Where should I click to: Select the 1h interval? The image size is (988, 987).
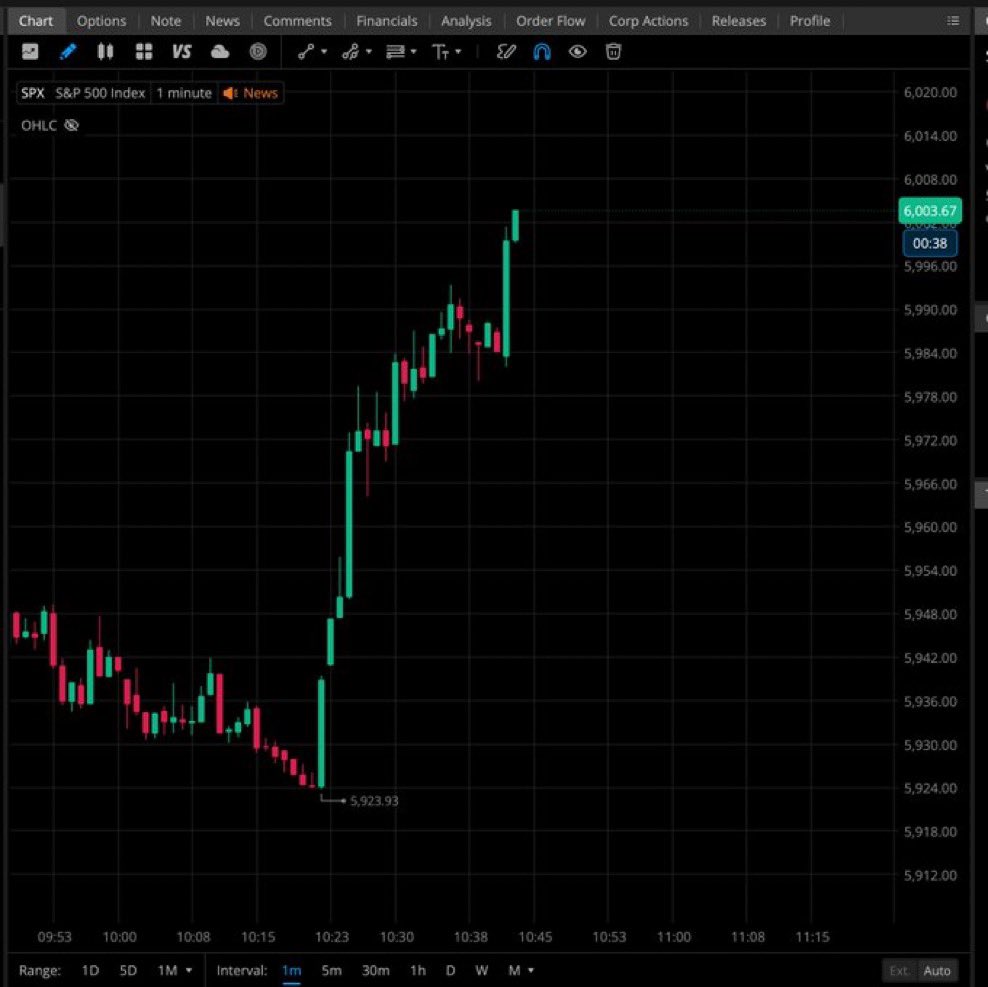tap(418, 970)
